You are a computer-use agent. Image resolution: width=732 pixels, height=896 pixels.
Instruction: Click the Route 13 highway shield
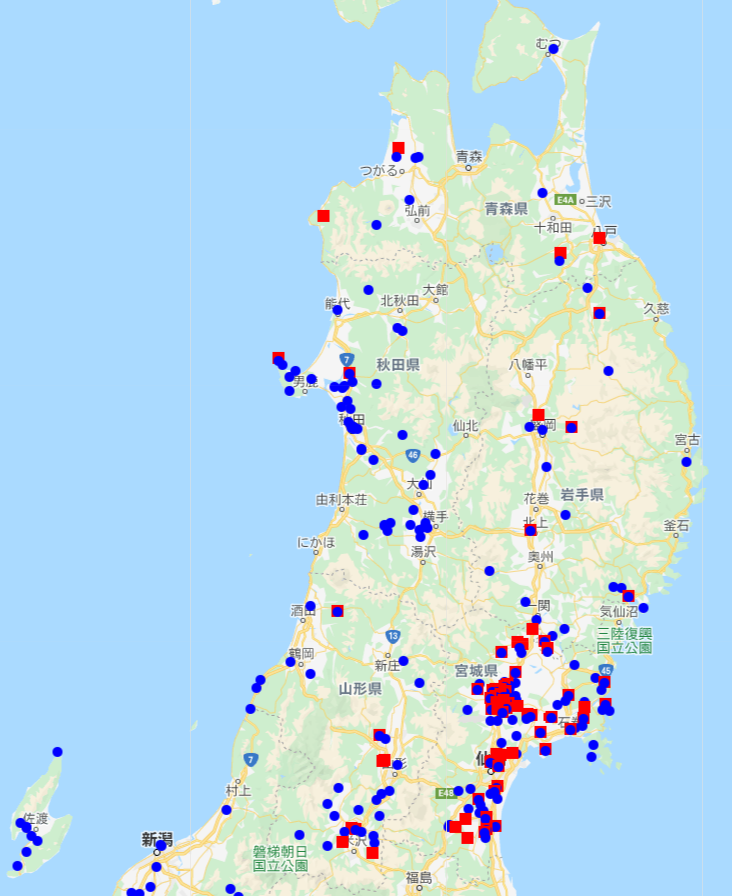(393, 636)
